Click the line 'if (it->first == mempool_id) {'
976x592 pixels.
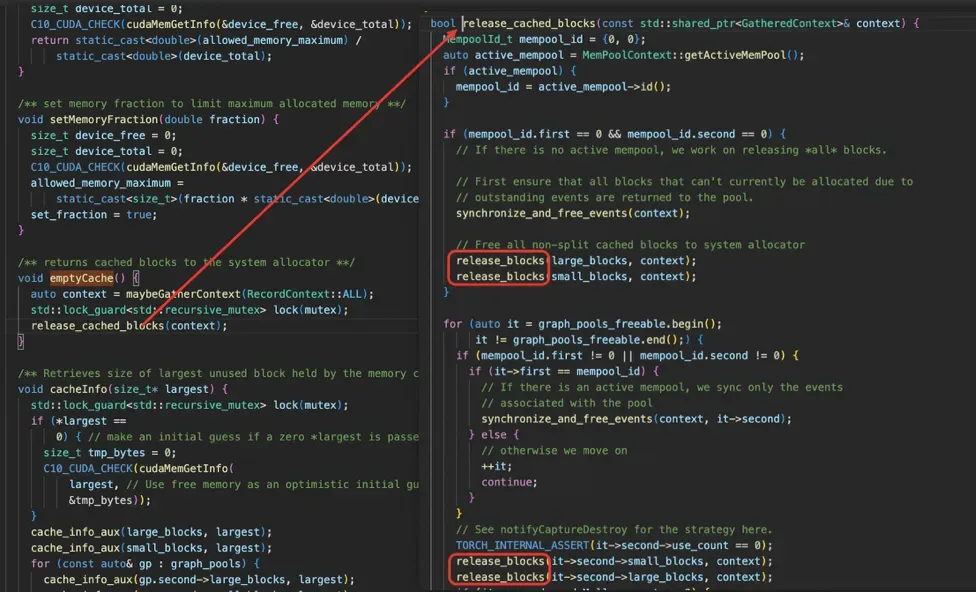click(x=563, y=372)
